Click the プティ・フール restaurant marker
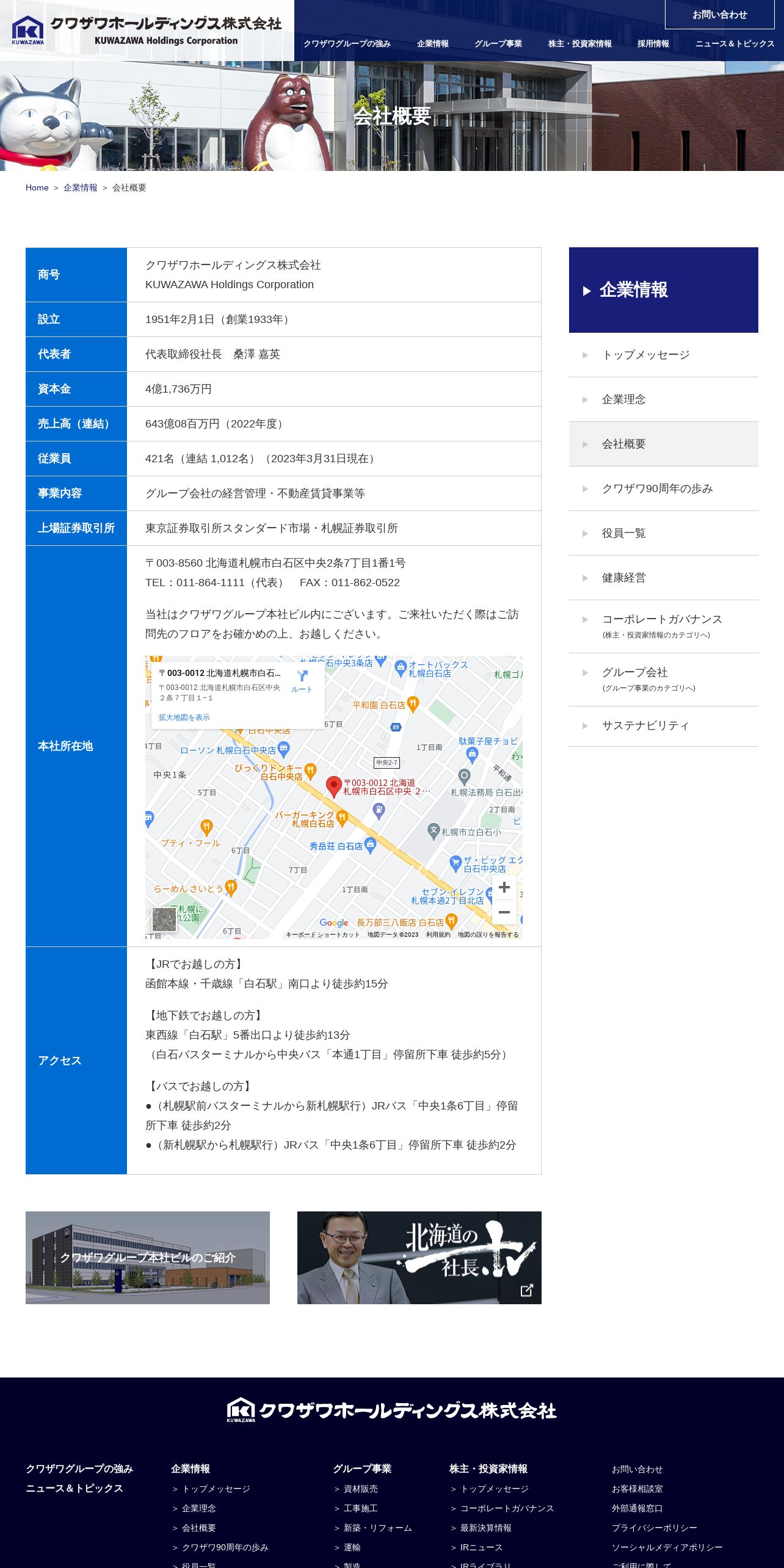Screen dimensions: 784x1568 tap(206, 828)
